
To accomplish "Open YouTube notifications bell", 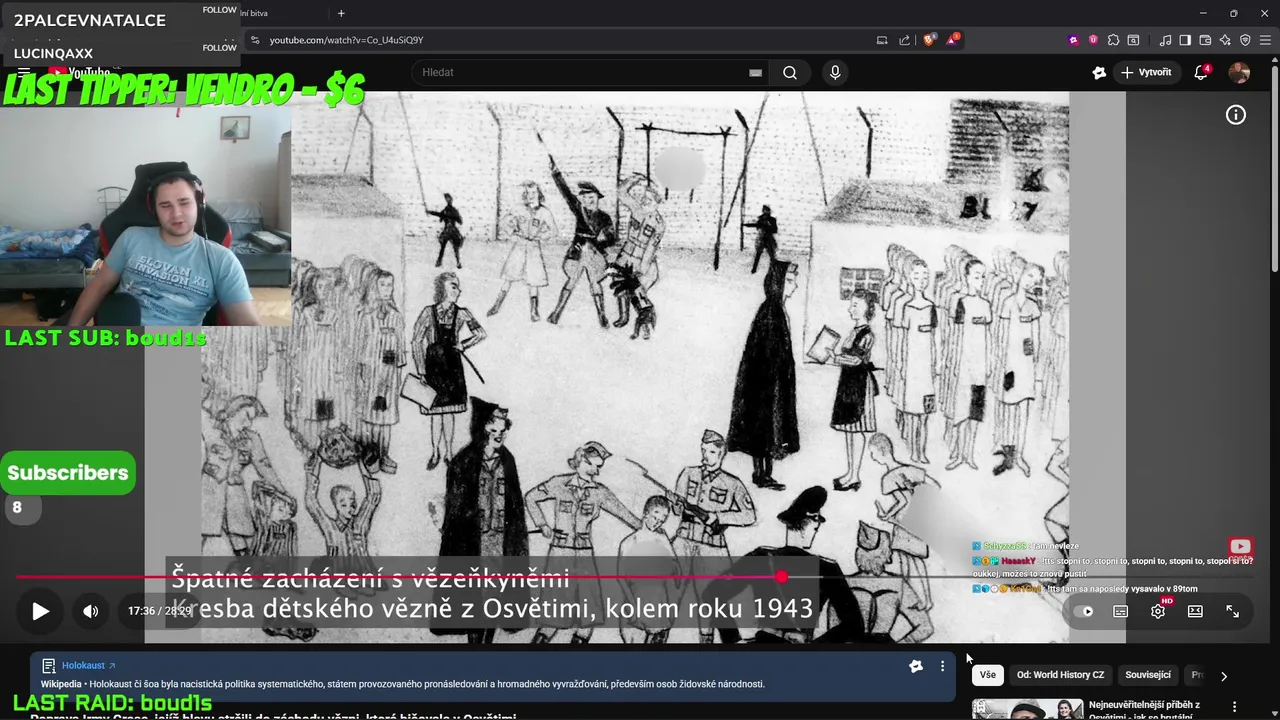I will [1202, 72].
